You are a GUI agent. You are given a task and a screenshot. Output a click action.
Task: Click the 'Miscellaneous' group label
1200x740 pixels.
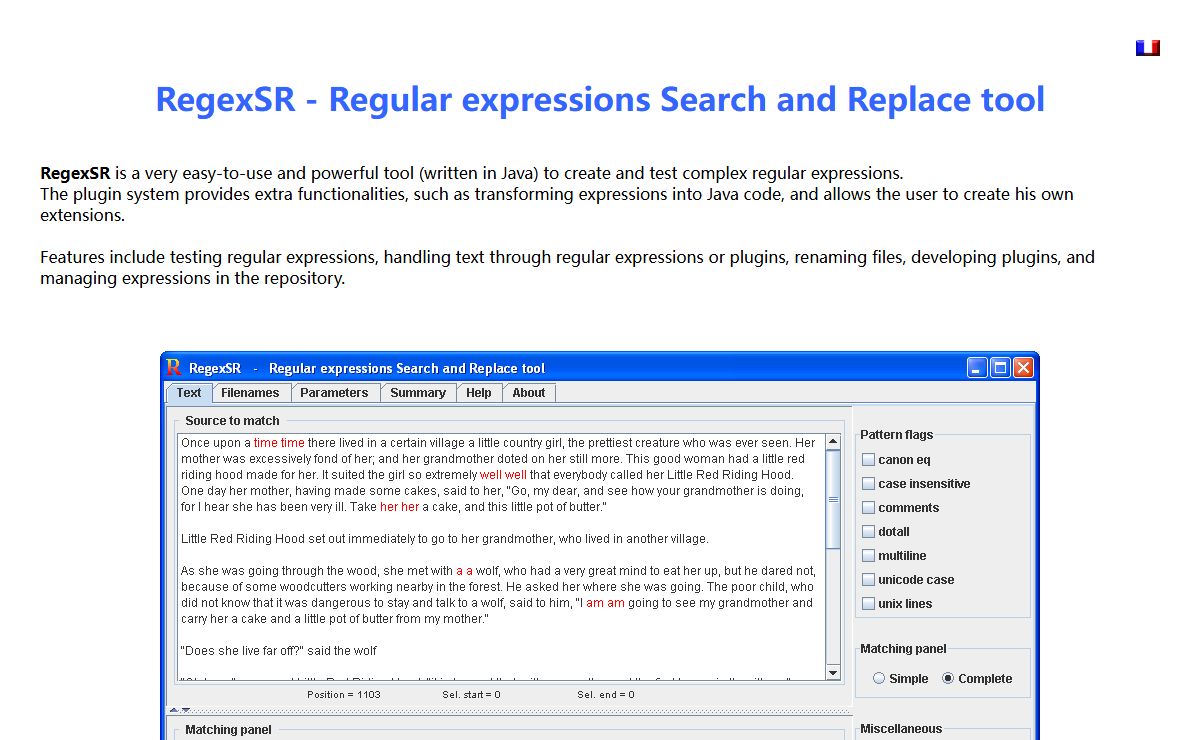point(901,729)
